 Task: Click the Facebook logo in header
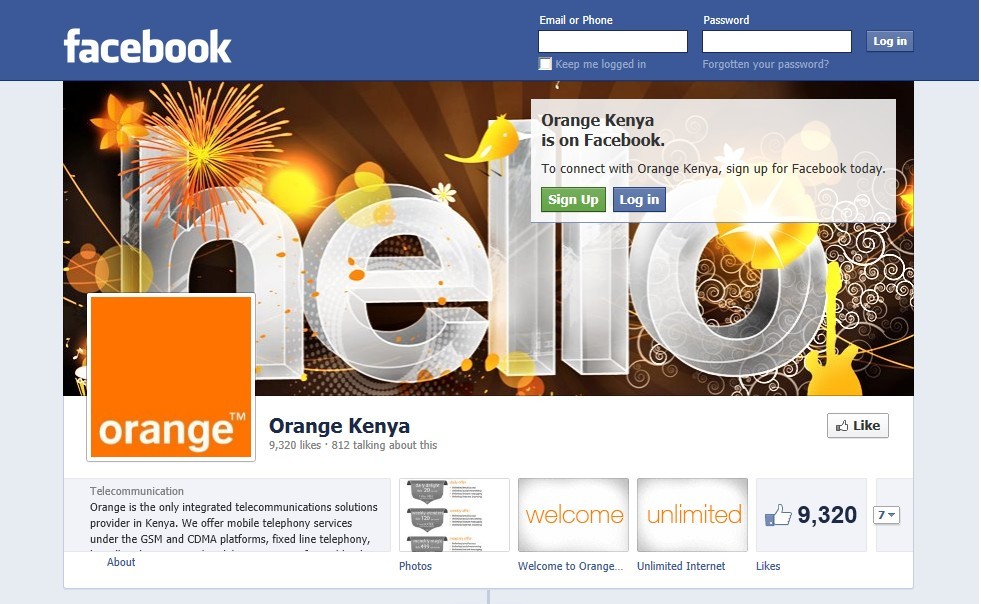148,46
